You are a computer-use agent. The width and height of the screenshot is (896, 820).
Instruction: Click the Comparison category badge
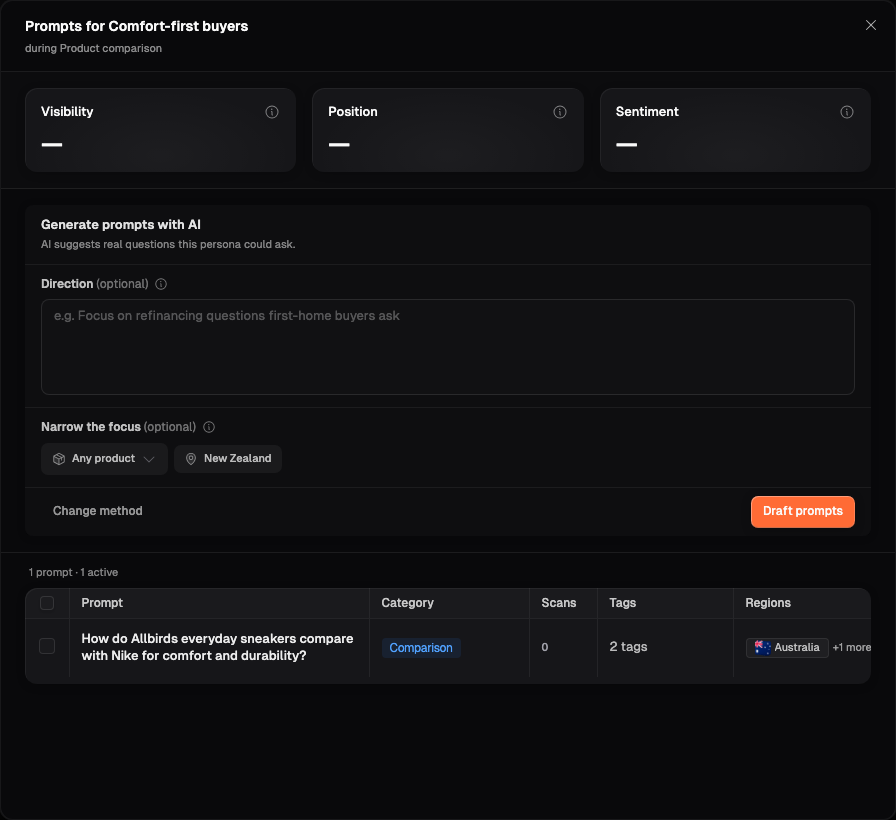[x=421, y=648]
